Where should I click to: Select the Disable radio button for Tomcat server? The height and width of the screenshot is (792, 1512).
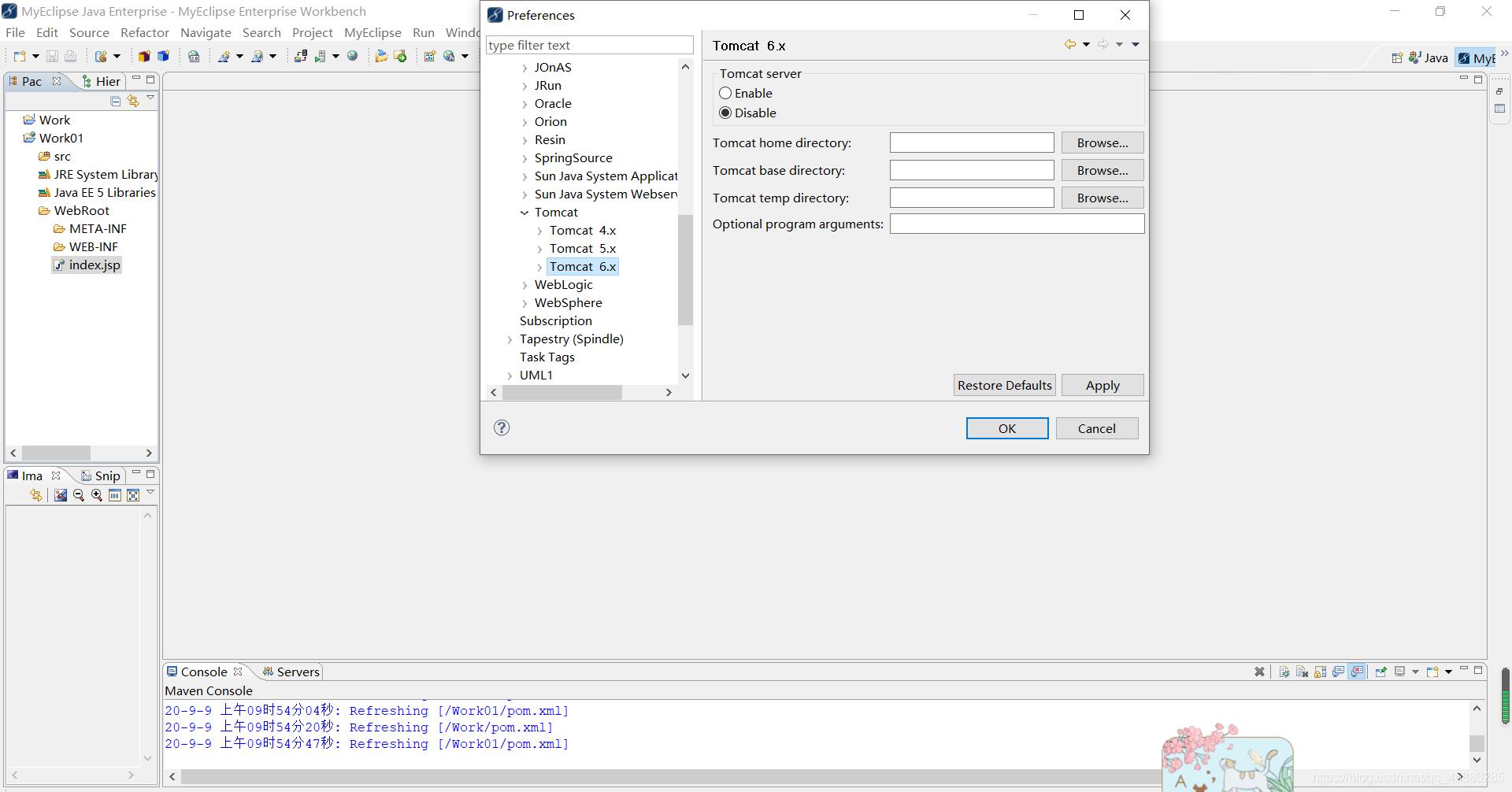tap(725, 113)
